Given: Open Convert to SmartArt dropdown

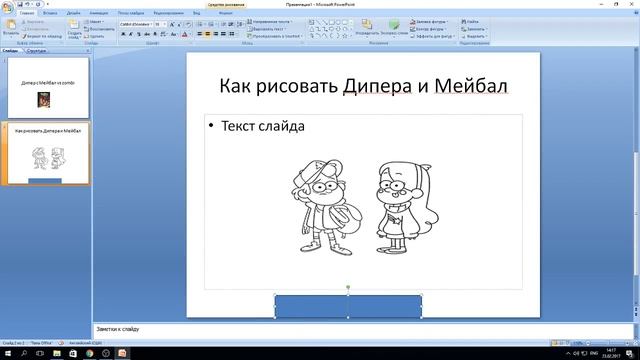Looking at the screenshot, I should (275, 36).
